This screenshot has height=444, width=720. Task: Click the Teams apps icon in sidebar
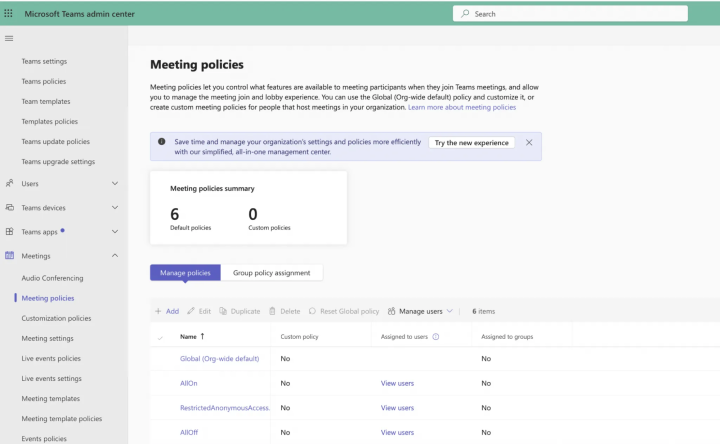(x=9, y=231)
